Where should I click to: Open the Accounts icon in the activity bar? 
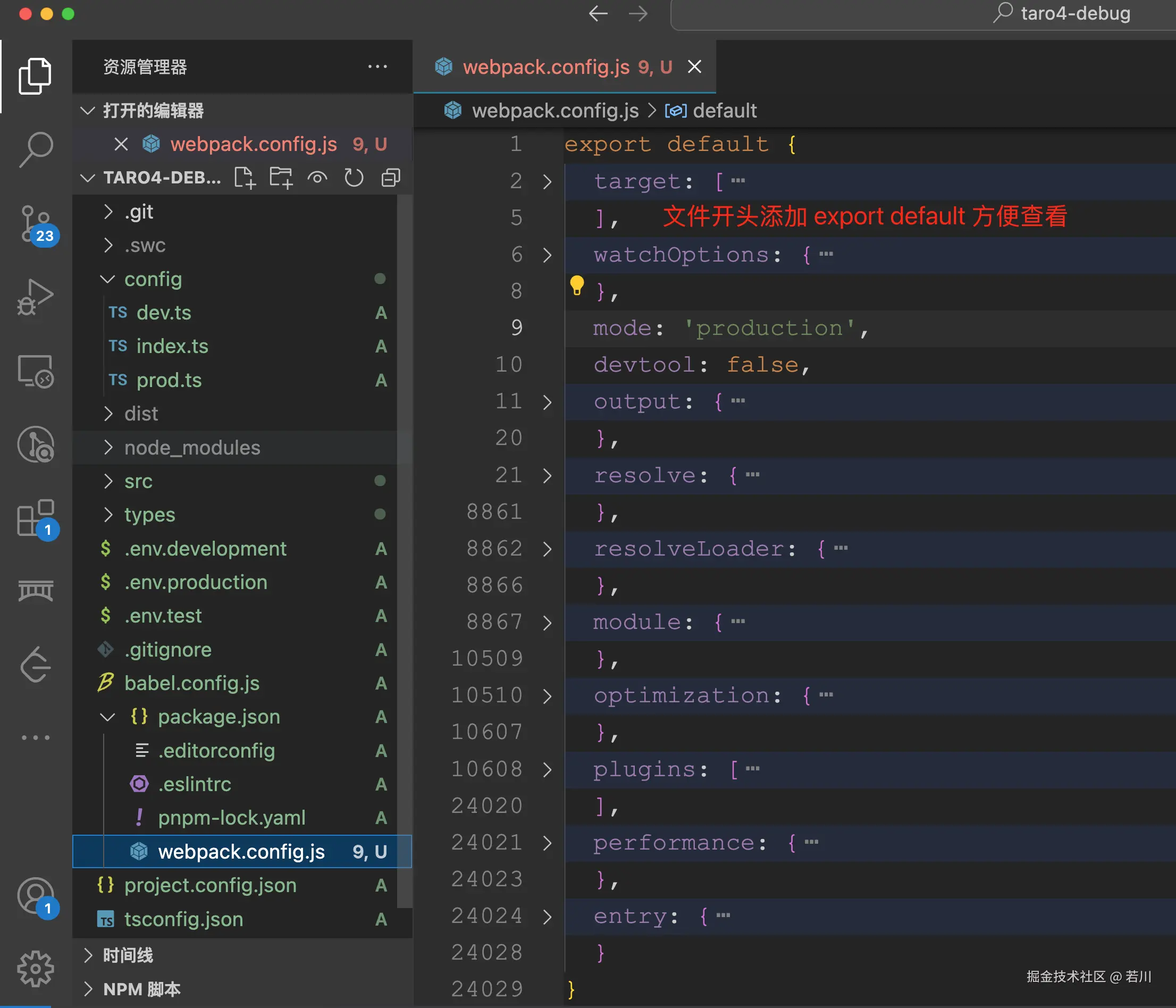pos(35,897)
